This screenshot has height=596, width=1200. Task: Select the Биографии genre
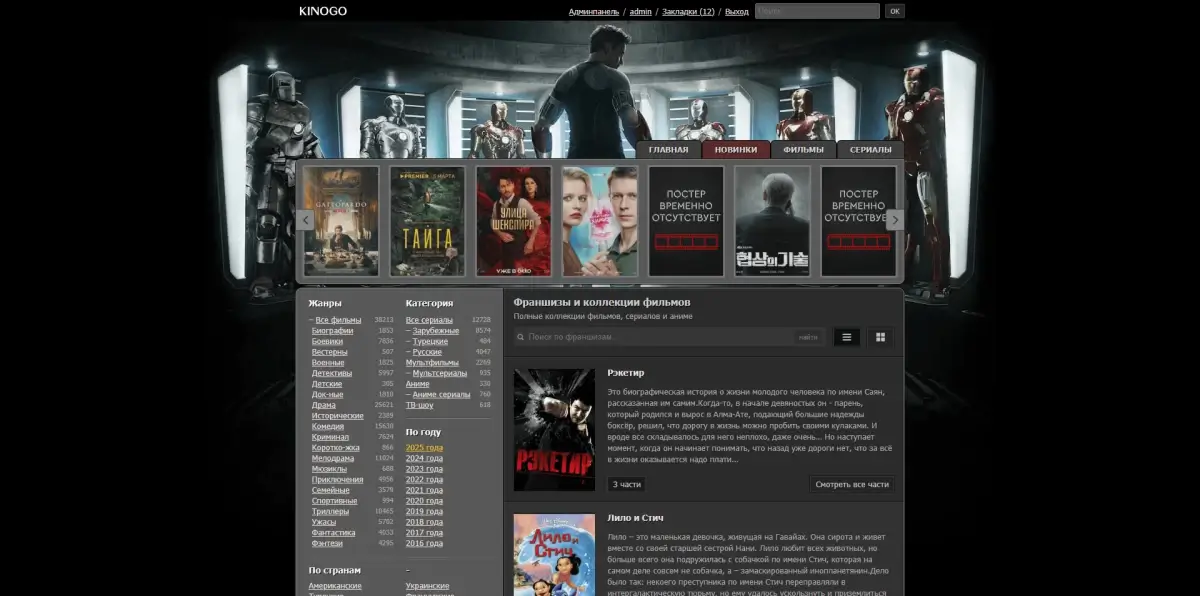tap(332, 331)
